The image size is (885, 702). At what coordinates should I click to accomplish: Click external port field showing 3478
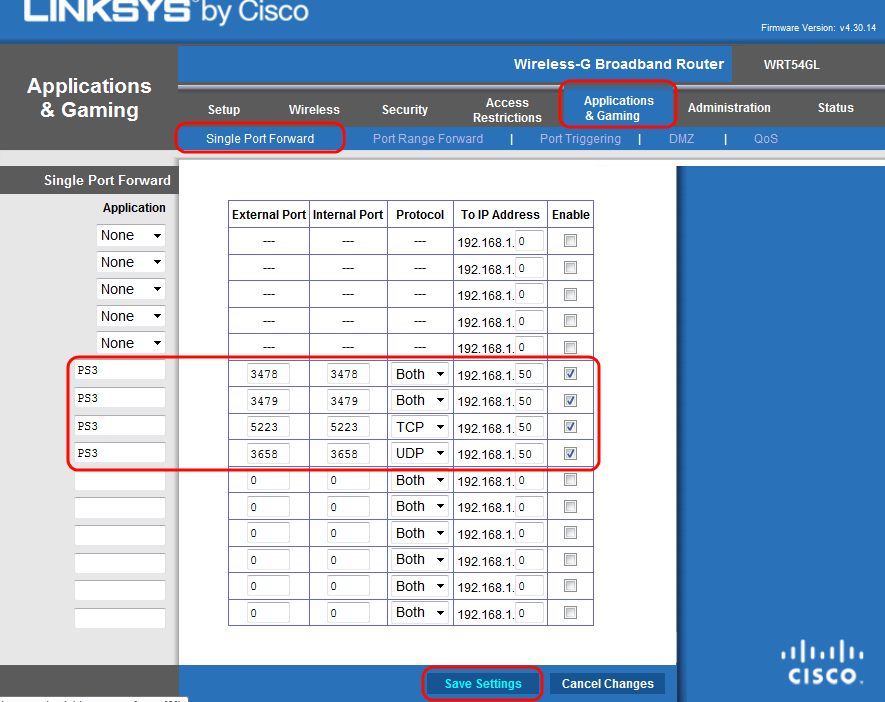tap(268, 374)
